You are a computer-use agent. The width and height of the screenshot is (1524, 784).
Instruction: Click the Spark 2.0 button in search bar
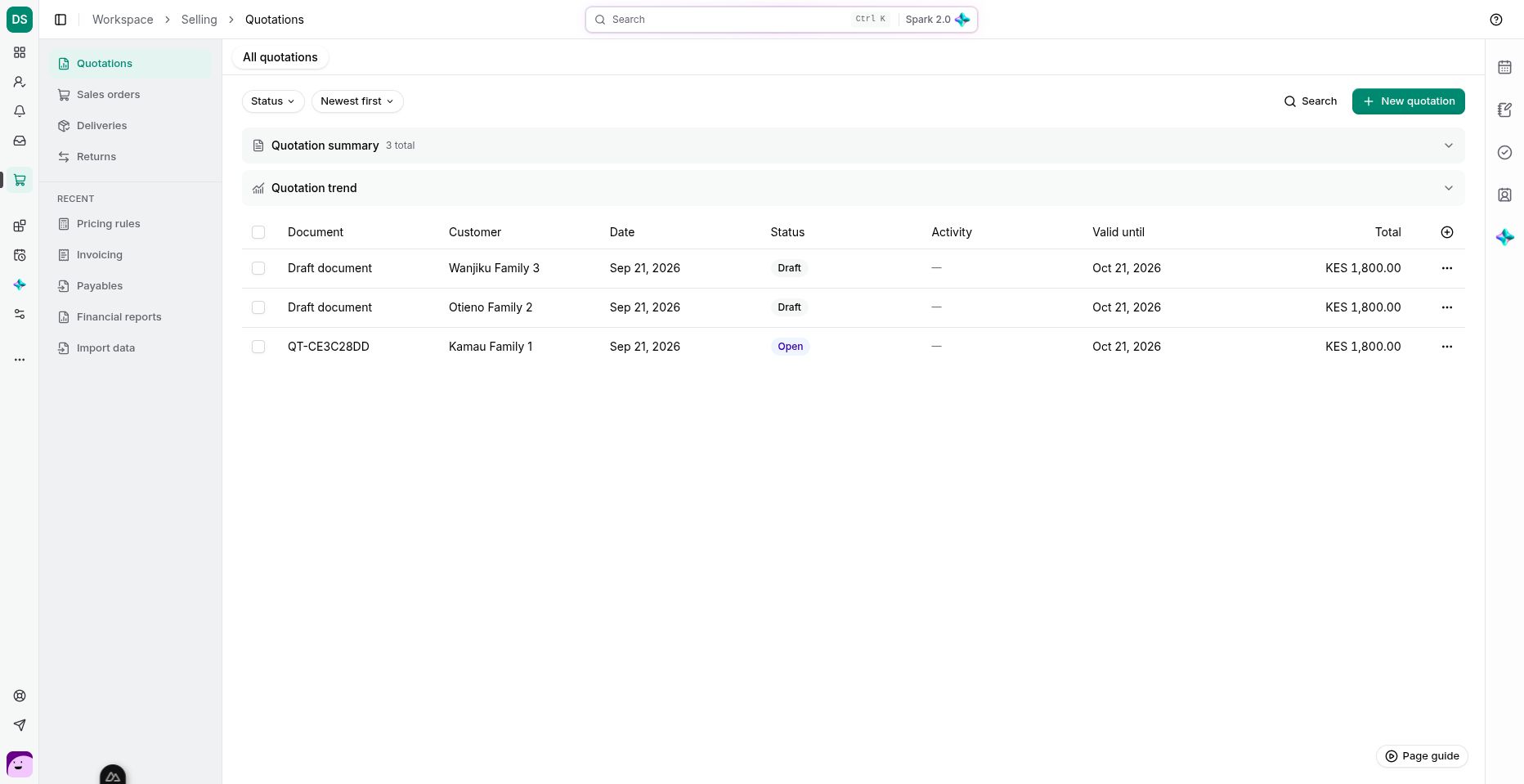tap(937, 20)
